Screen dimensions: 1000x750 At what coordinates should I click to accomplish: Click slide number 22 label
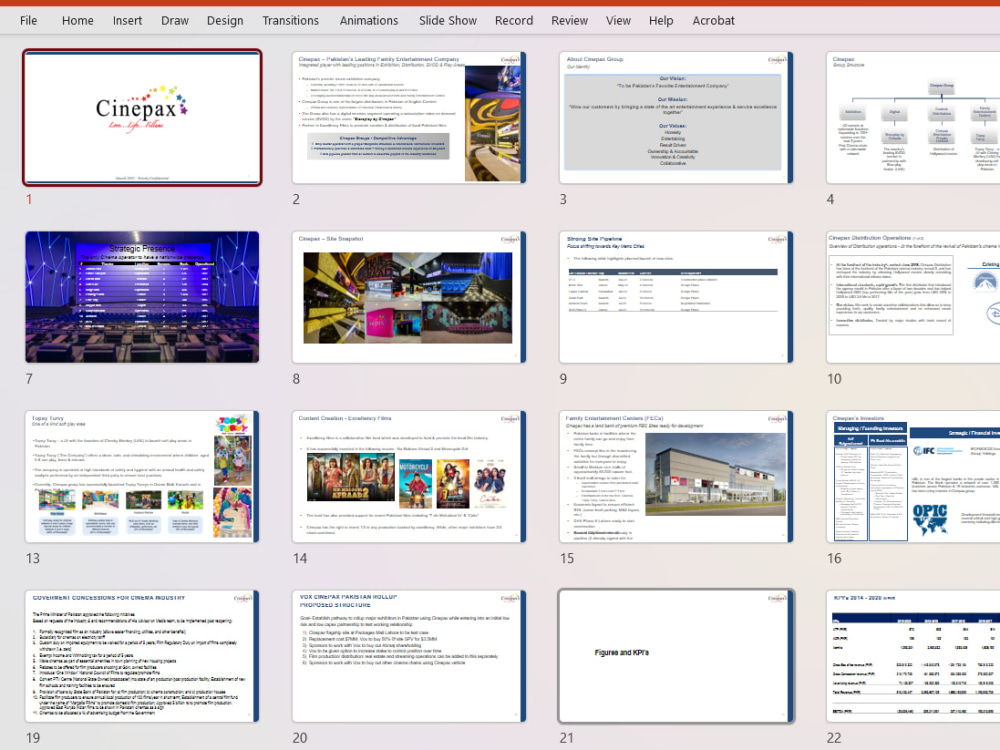click(x=834, y=738)
